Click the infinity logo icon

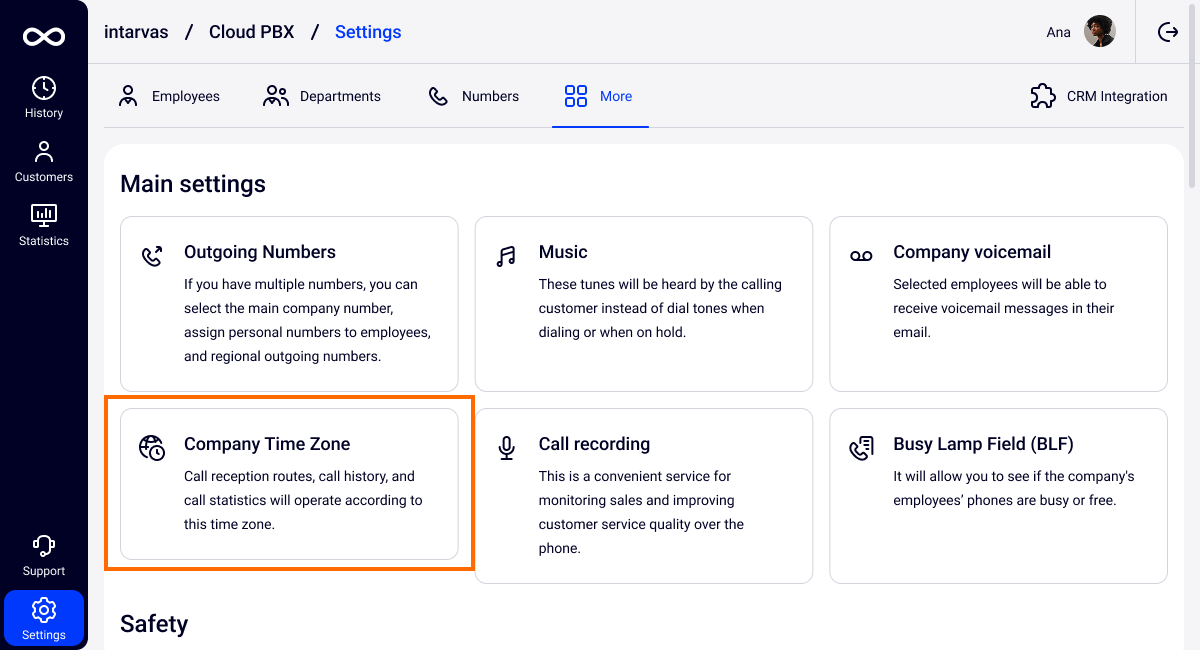44,36
